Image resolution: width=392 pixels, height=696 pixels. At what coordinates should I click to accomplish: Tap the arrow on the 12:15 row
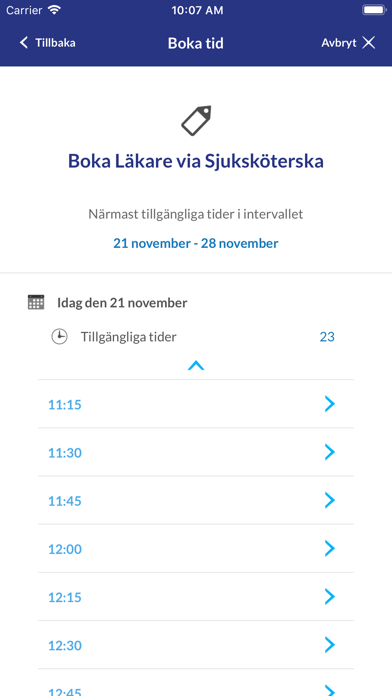[329, 597]
